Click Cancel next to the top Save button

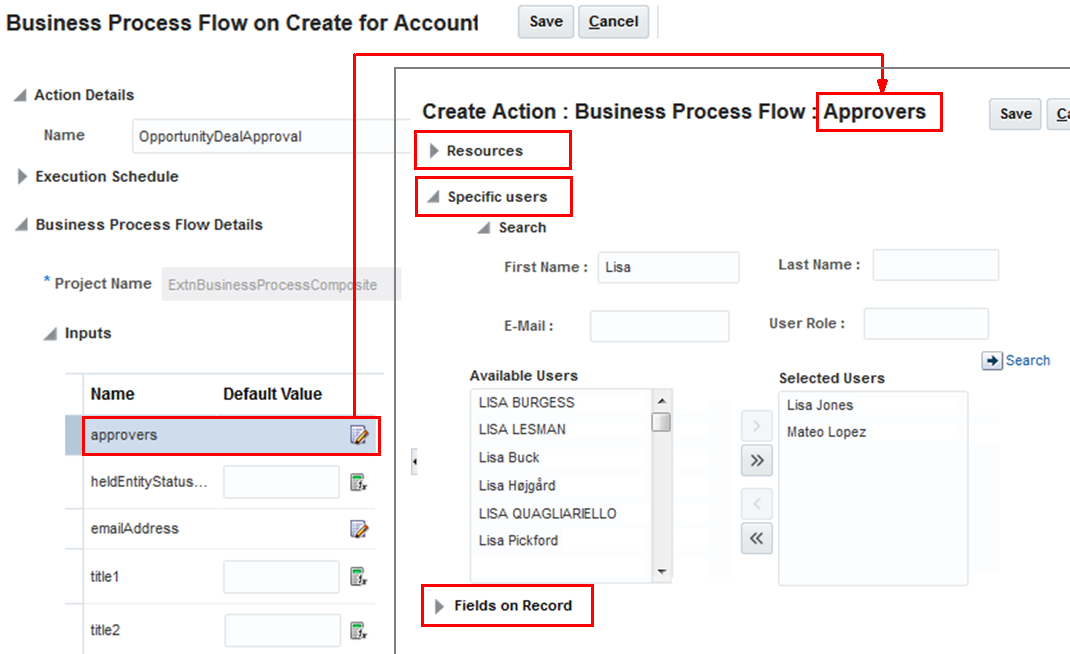613,21
